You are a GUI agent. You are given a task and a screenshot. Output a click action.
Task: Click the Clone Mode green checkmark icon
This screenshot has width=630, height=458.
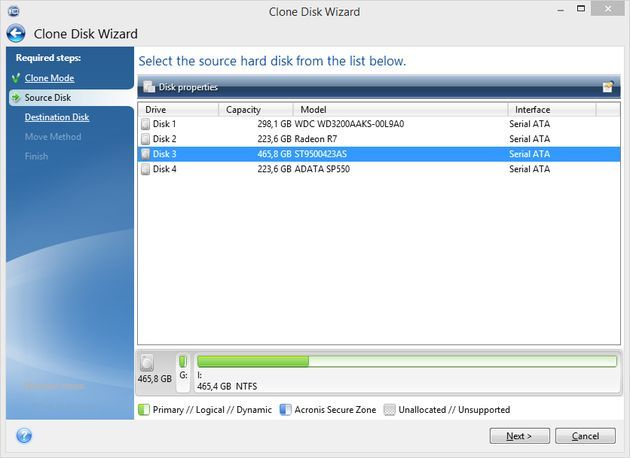pyautogui.click(x=16, y=78)
